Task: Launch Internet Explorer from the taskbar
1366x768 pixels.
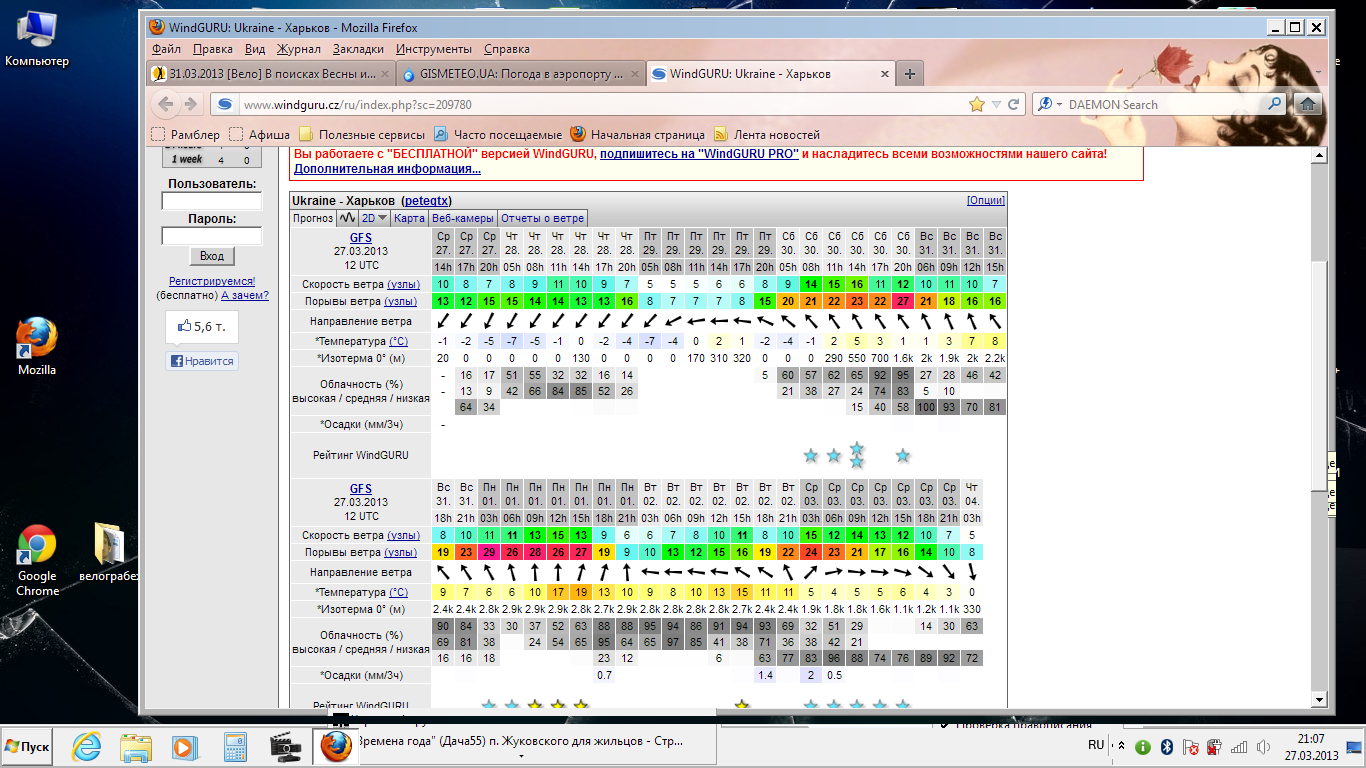Action: [87, 746]
